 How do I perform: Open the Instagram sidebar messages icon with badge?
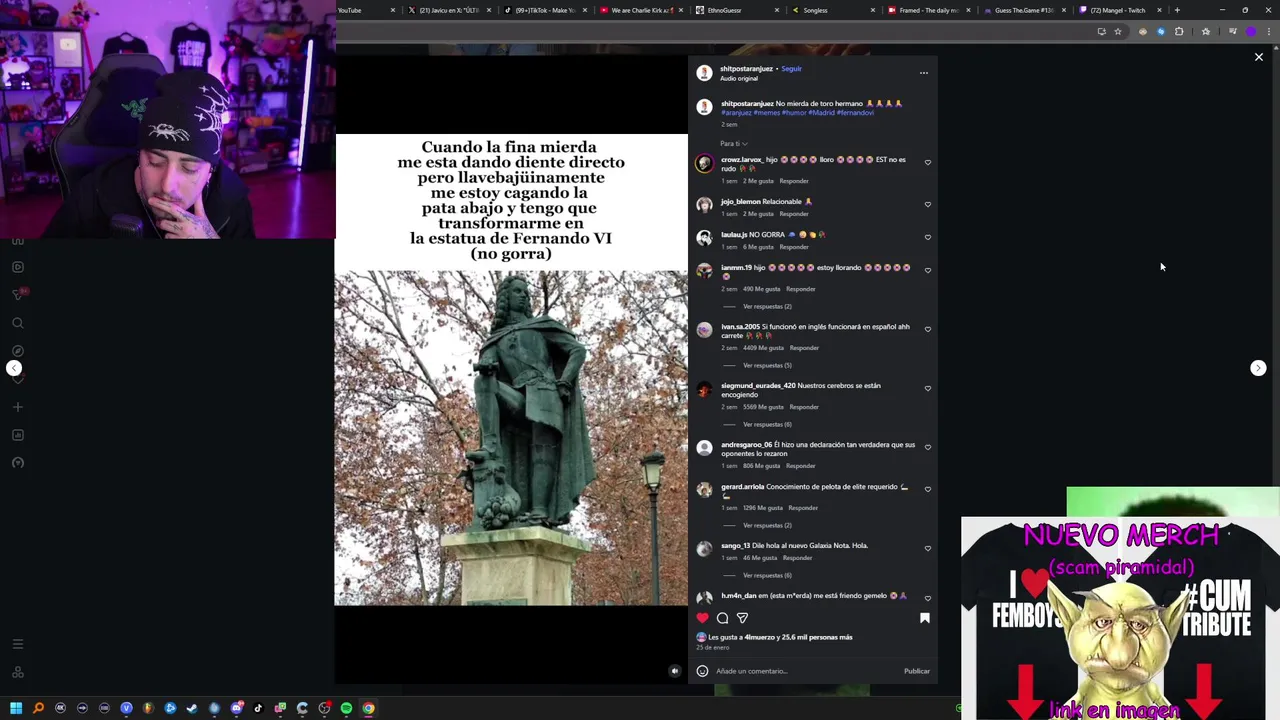[x=17, y=294]
